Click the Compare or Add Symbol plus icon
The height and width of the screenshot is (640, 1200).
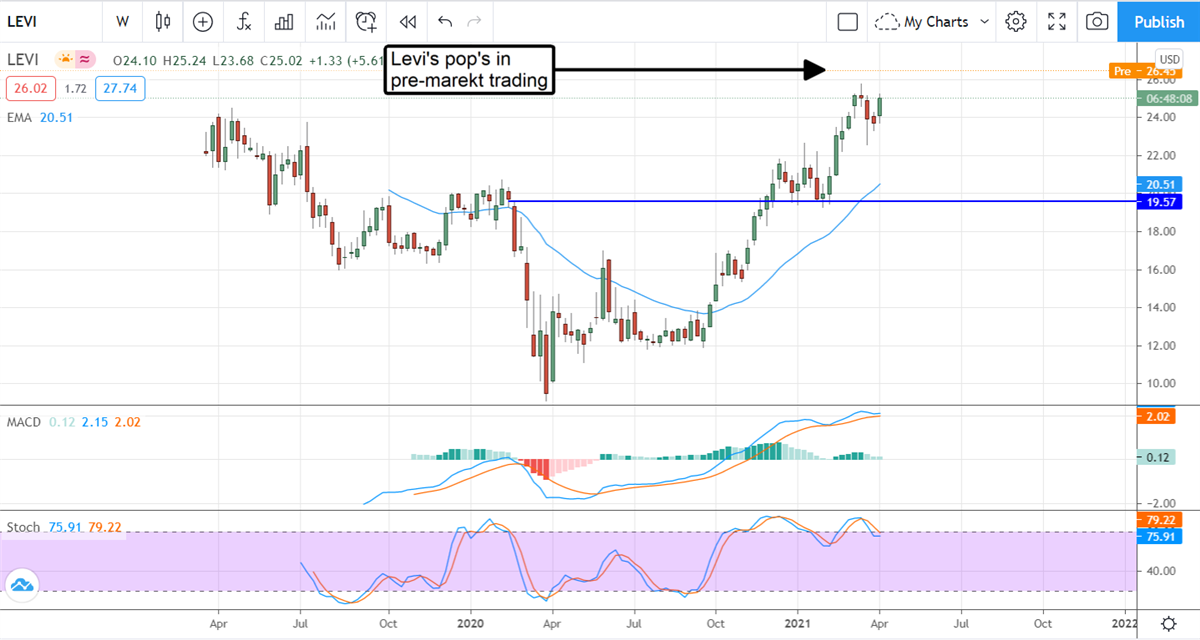[x=203, y=21]
